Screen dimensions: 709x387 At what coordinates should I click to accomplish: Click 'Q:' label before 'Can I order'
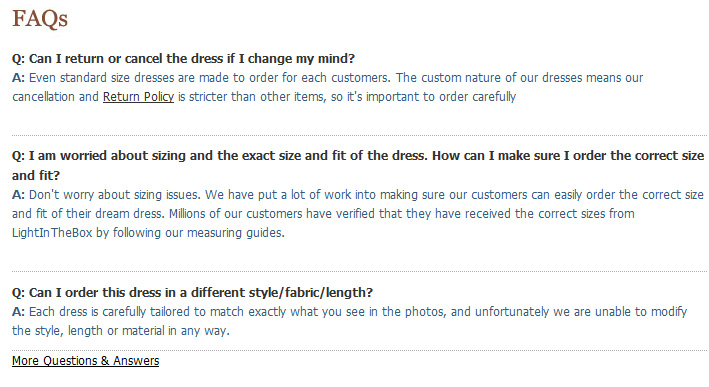(x=19, y=293)
